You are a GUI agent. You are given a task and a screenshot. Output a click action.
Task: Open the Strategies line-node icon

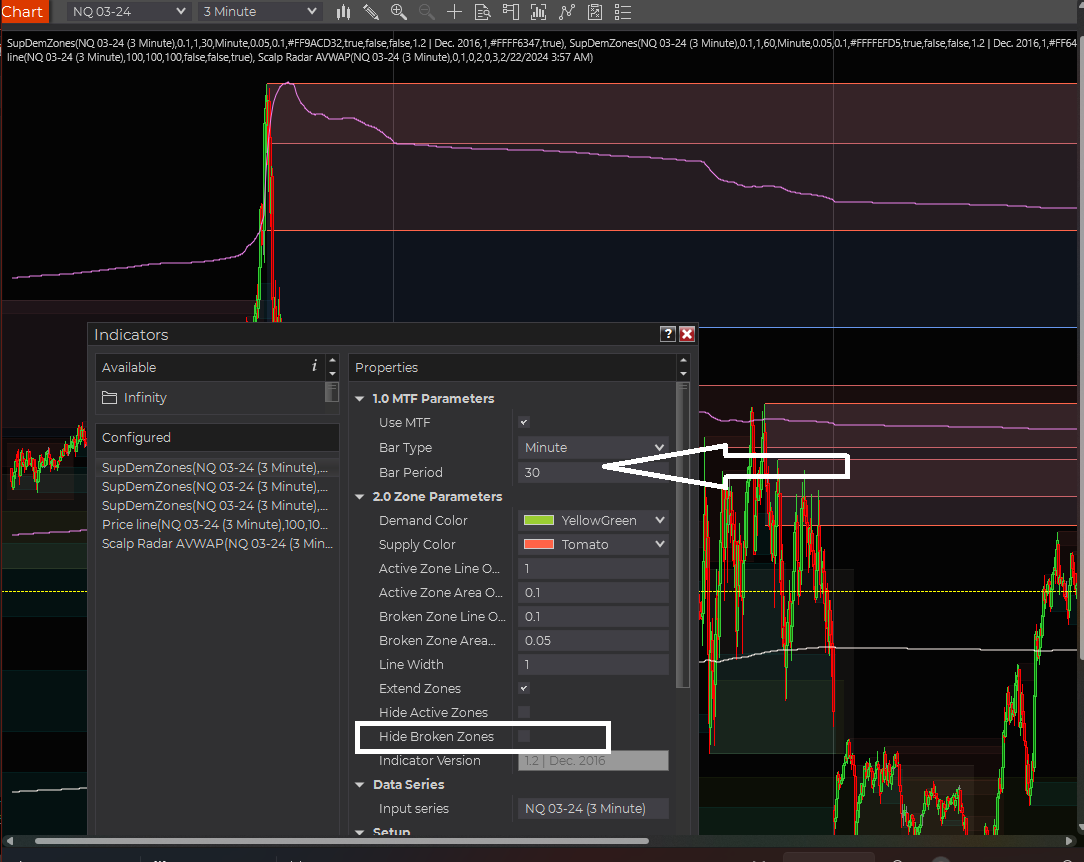coord(565,12)
